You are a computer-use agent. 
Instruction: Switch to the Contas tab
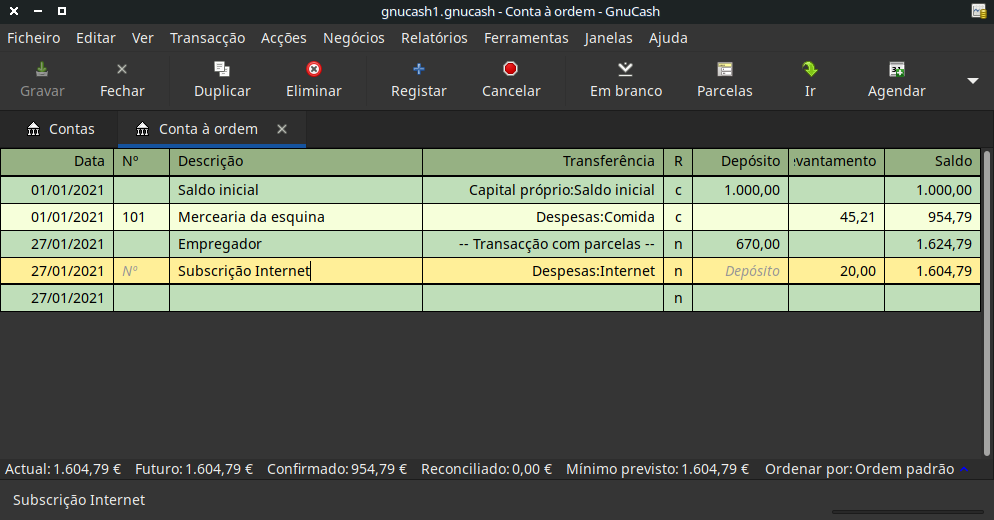coord(60,129)
